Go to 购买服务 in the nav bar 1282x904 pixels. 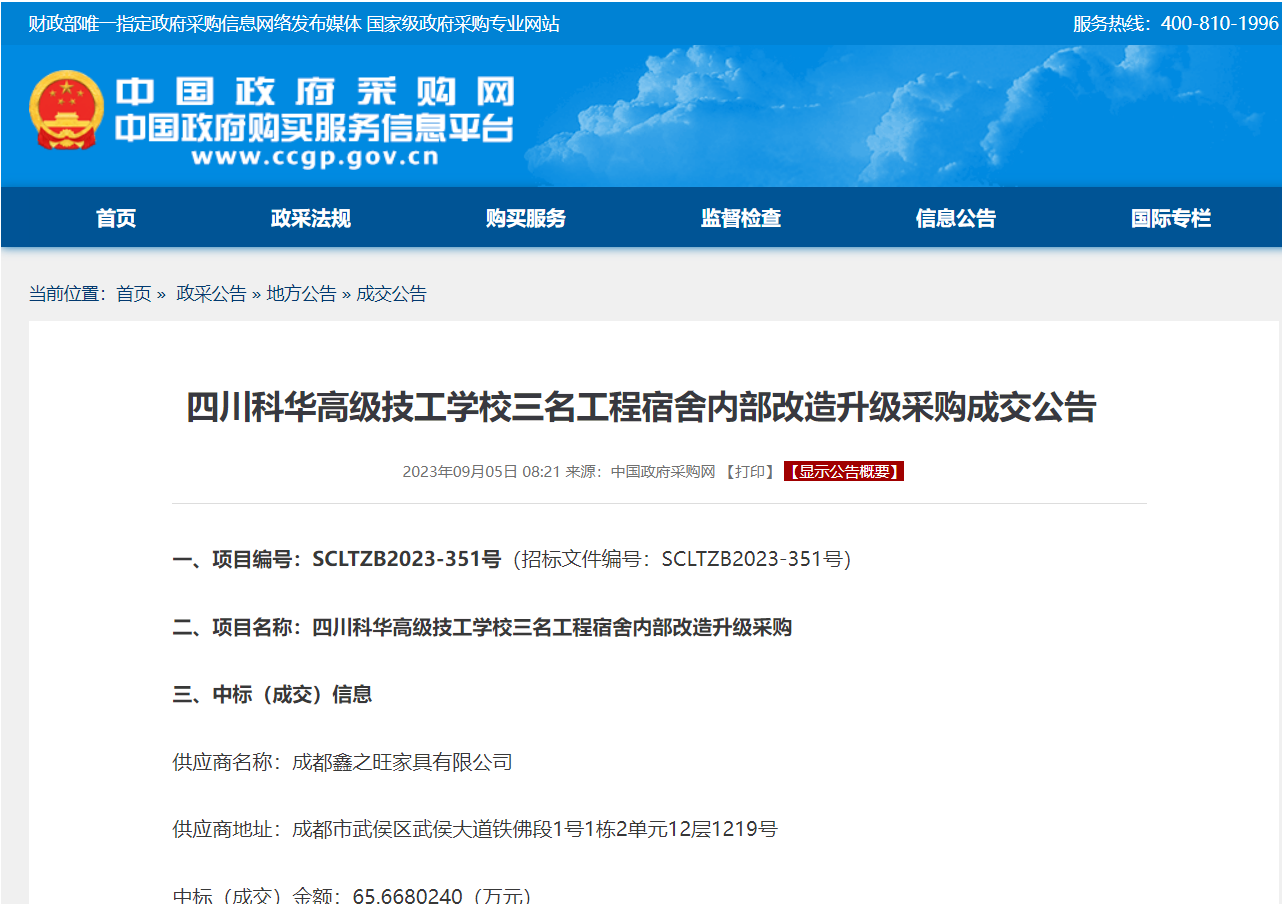526,218
